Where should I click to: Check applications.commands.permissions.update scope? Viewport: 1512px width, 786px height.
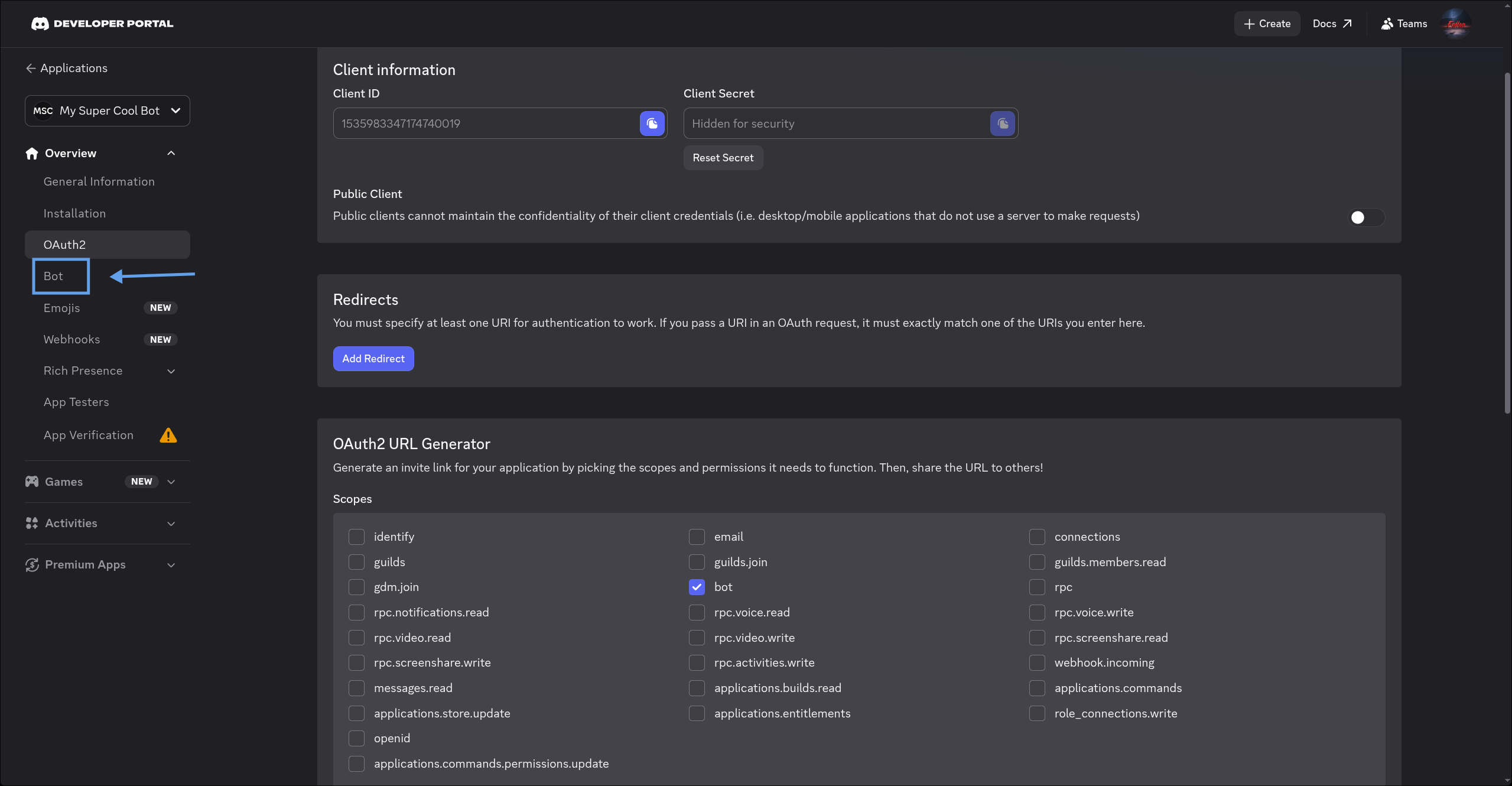pyautogui.click(x=356, y=764)
